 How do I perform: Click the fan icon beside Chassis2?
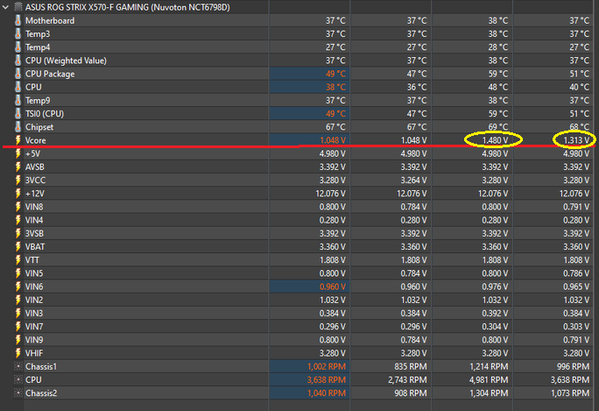pyautogui.click(x=18, y=393)
